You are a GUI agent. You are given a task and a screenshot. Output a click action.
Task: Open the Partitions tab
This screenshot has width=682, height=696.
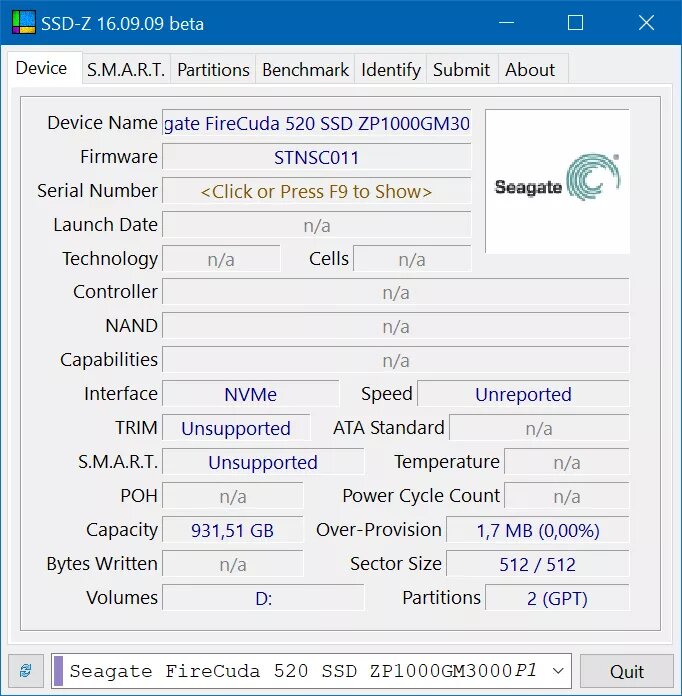pyautogui.click(x=213, y=70)
